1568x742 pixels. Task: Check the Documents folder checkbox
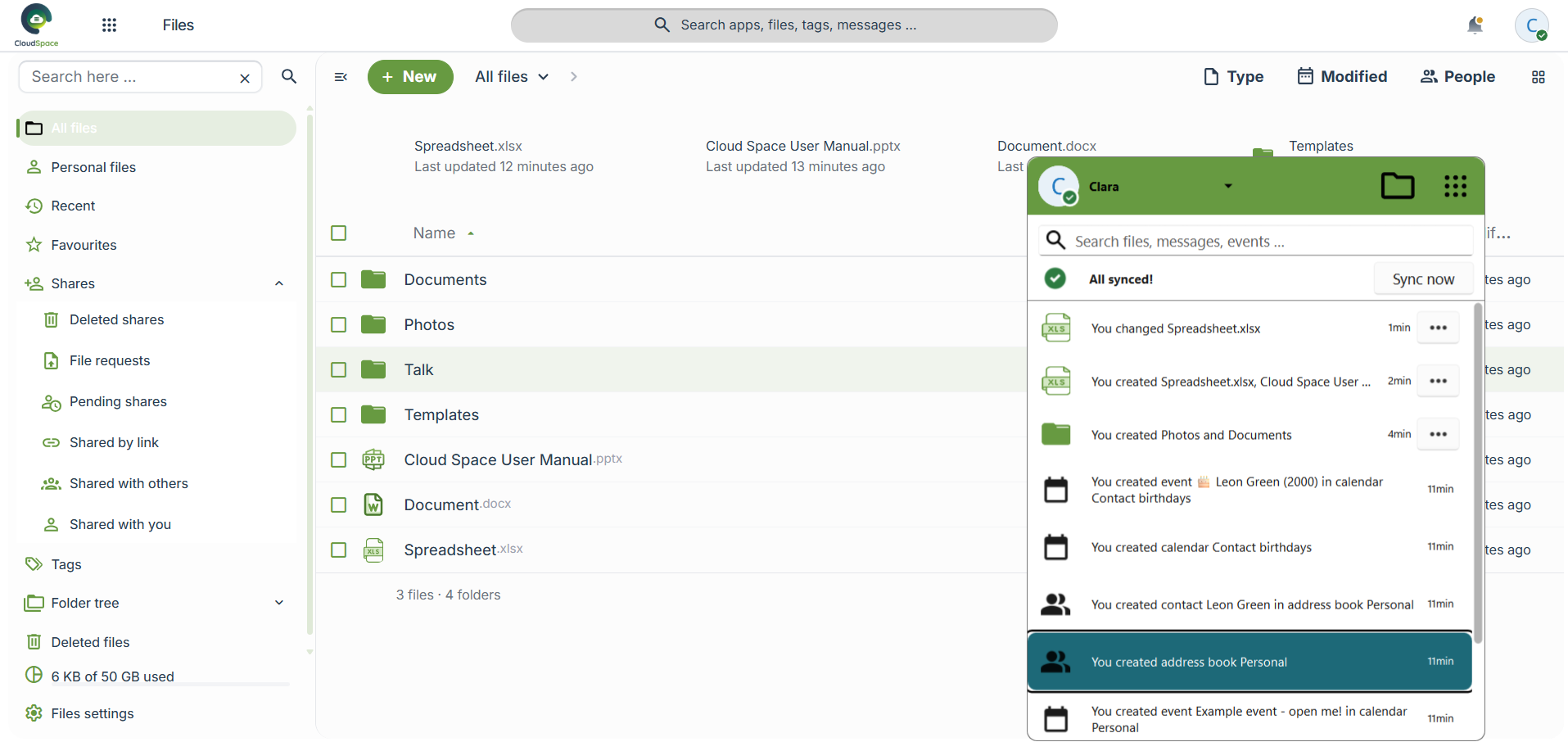click(338, 280)
